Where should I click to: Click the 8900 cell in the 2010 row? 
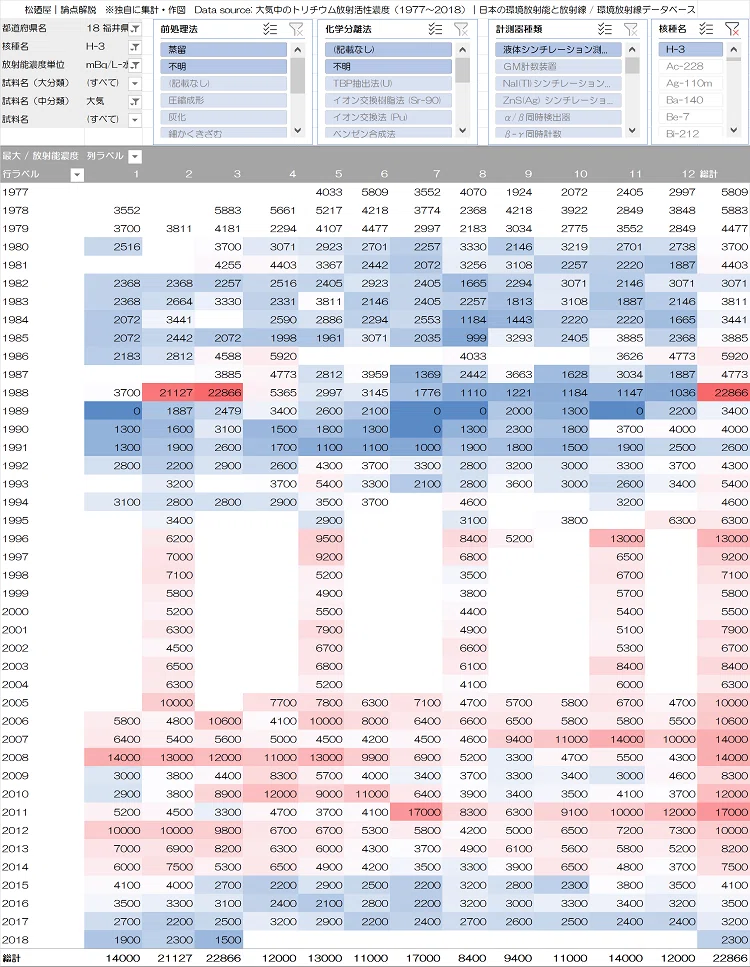tap(219, 794)
